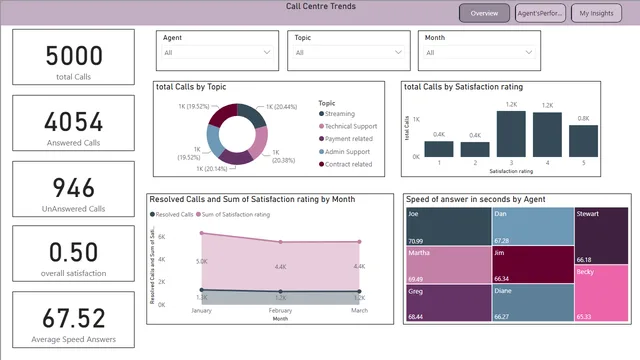Viewport: 640px width, 360px height.
Task: Click the Sum of Satisfaction rating legend entry
Action: click(x=233, y=214)
